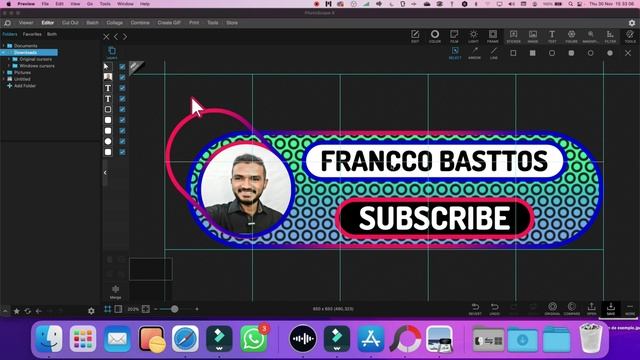Toggle visibility of second text layer
This screenshot has height=360, width=640.
(x=122, y=98)
